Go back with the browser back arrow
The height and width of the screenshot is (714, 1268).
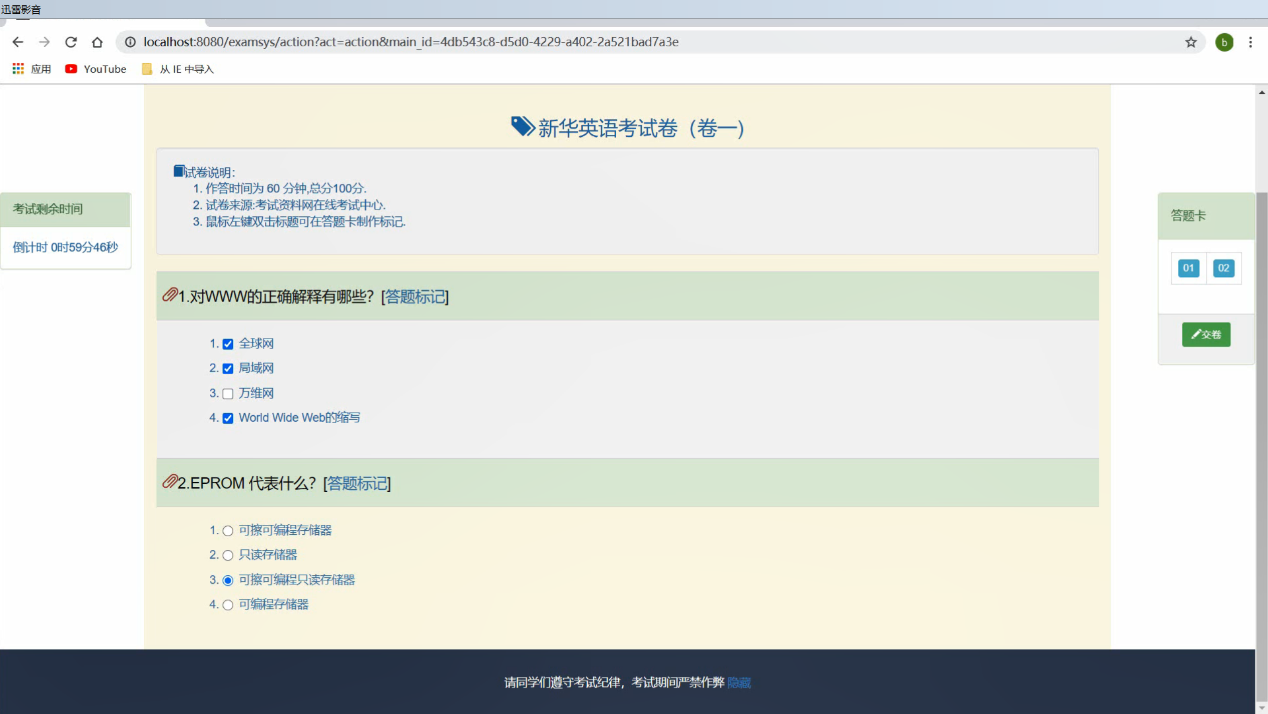tap(17, 42)
